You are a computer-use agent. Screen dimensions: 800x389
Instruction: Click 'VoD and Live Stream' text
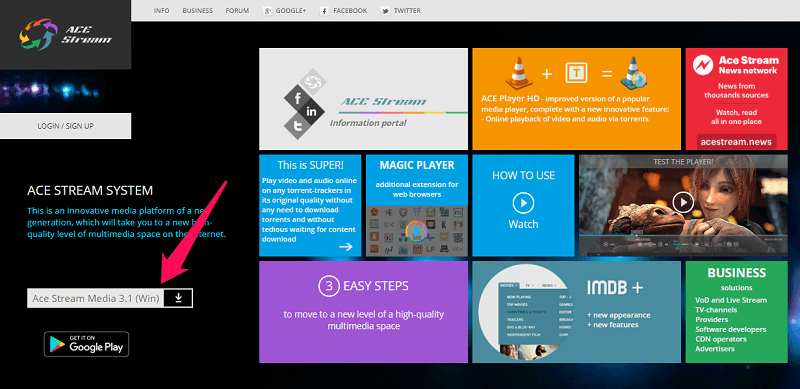[731, 300]
